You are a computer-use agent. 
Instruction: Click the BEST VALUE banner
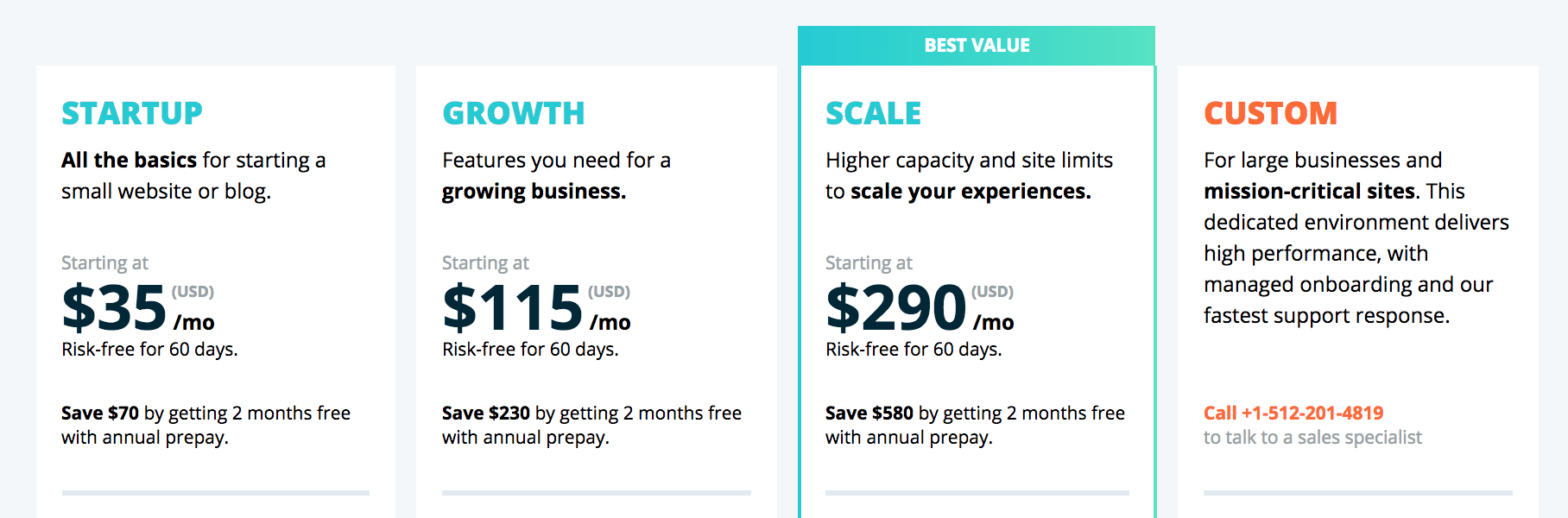click(977, 46)
